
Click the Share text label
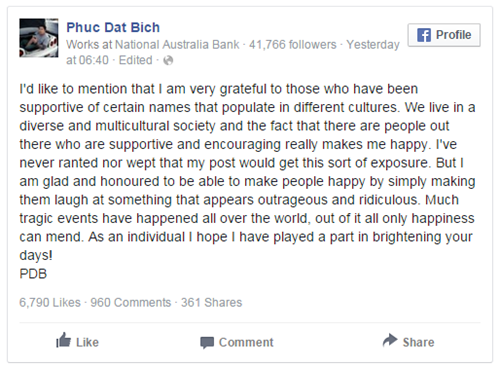pyautogui.click(x=418, y=342)
